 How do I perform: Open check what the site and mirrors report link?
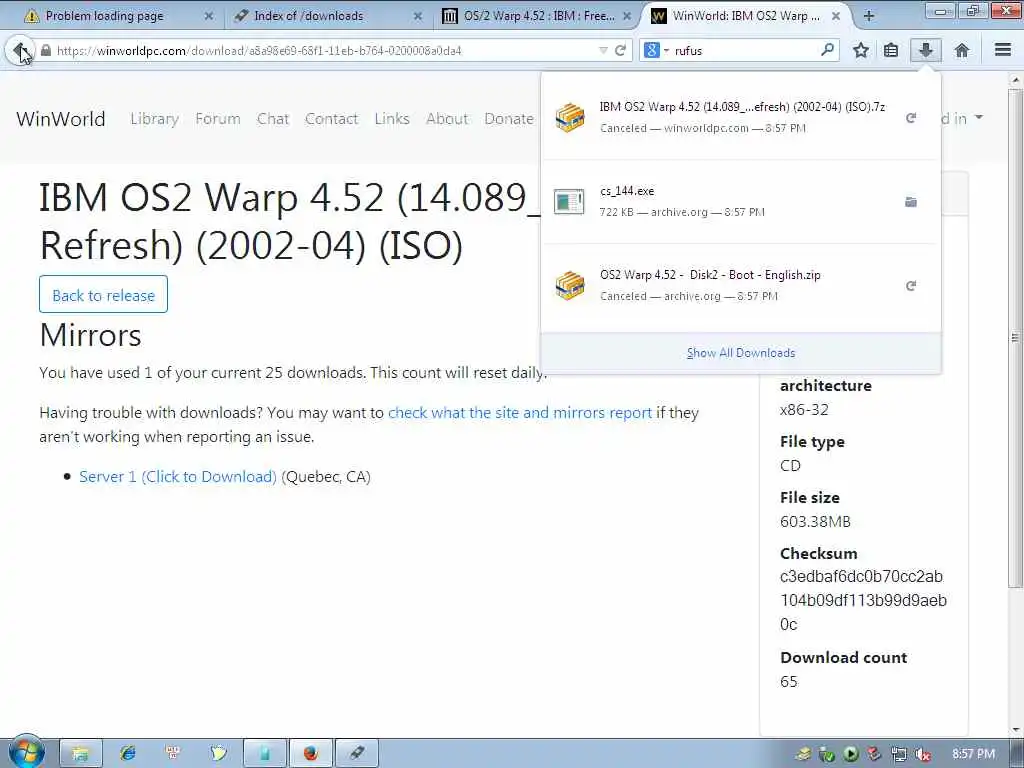(x=520, y=413)
